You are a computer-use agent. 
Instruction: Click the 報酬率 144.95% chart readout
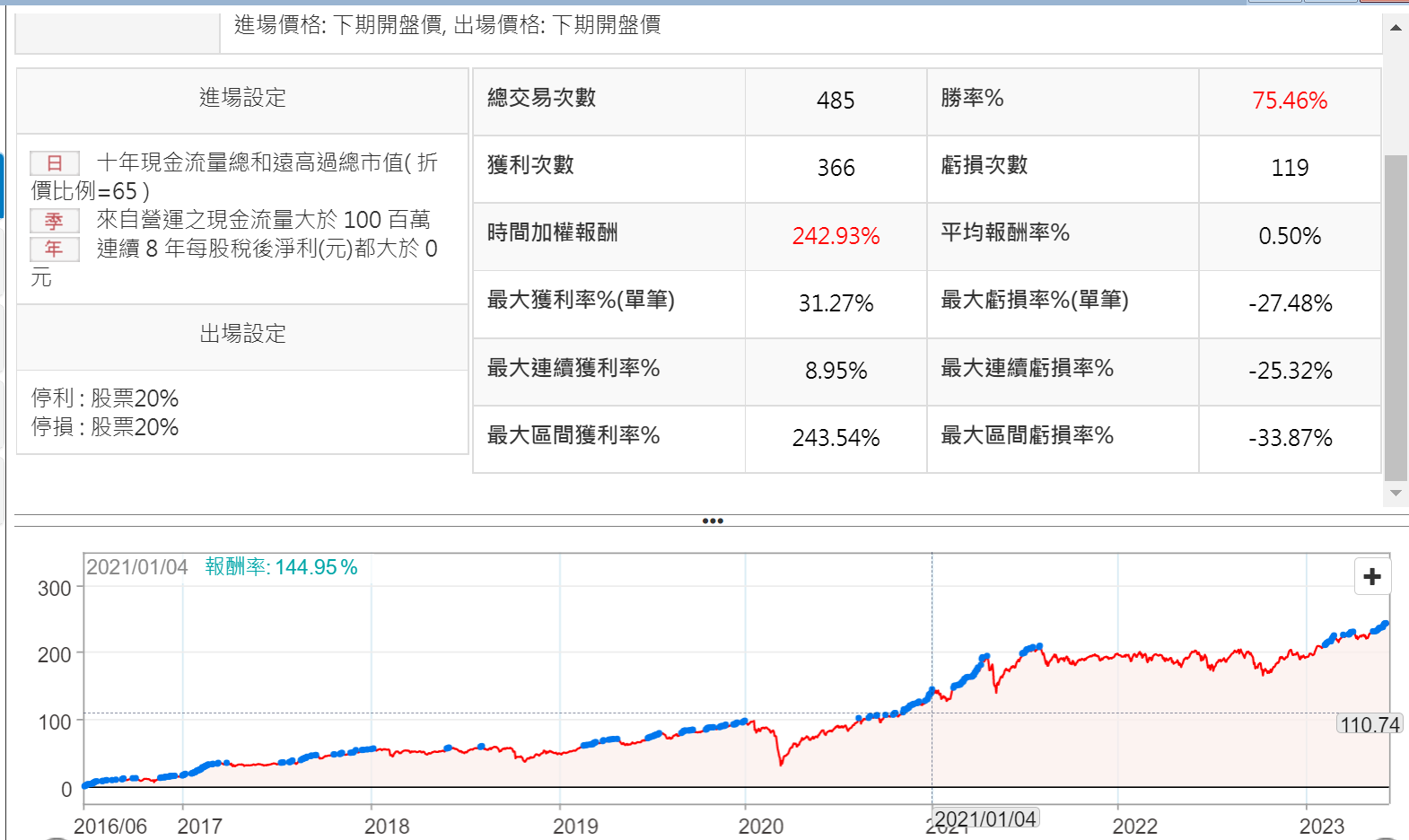281,567
